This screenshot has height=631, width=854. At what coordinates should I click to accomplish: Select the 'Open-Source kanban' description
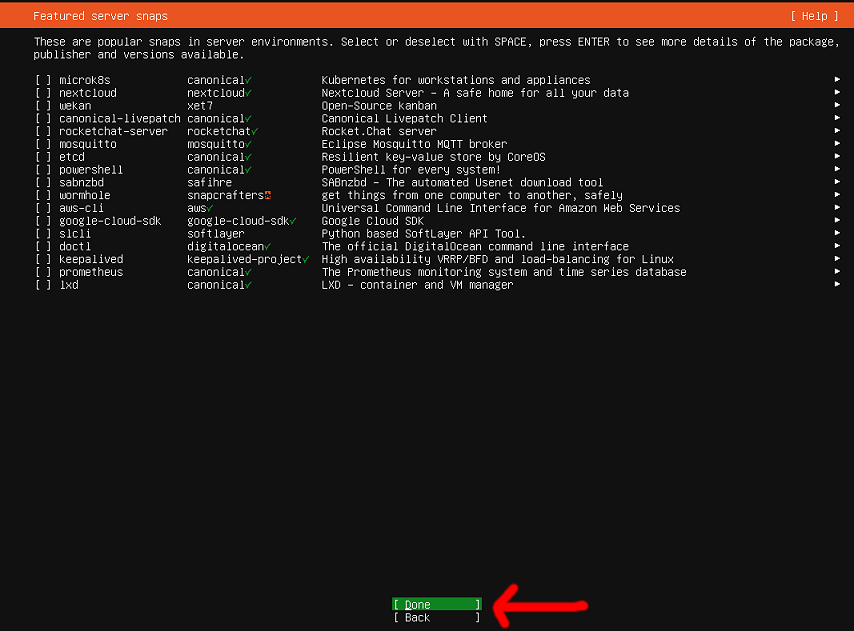click(379, 106)
